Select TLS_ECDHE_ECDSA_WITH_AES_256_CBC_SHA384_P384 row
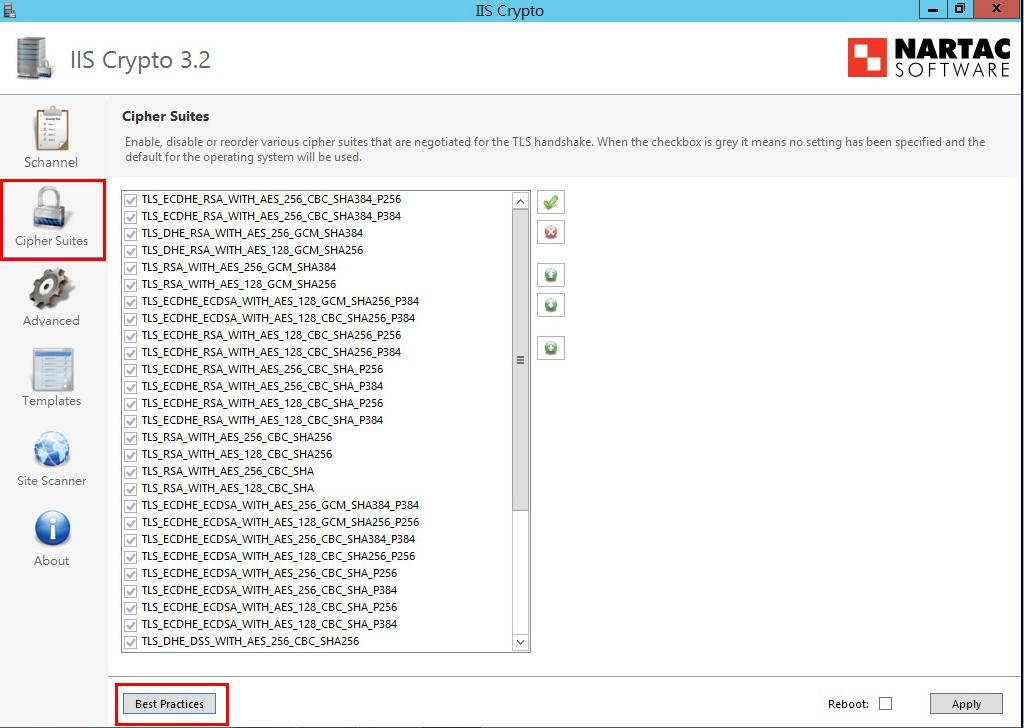This screenshot has width=1024, height=728. coord(317,539)
